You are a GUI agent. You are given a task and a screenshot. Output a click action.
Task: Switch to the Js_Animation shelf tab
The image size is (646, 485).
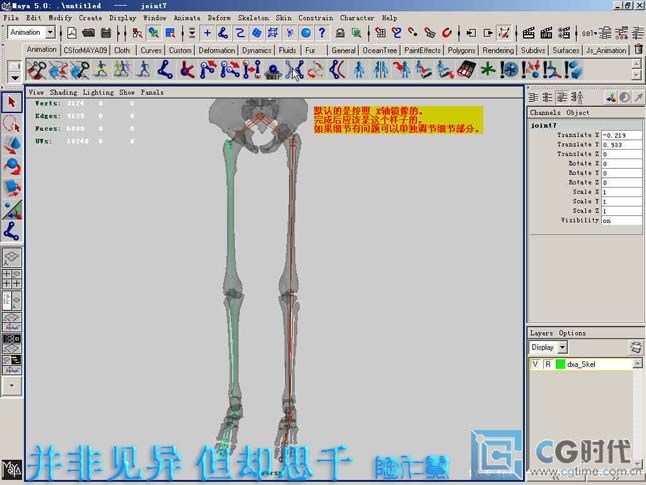[606, 50]
